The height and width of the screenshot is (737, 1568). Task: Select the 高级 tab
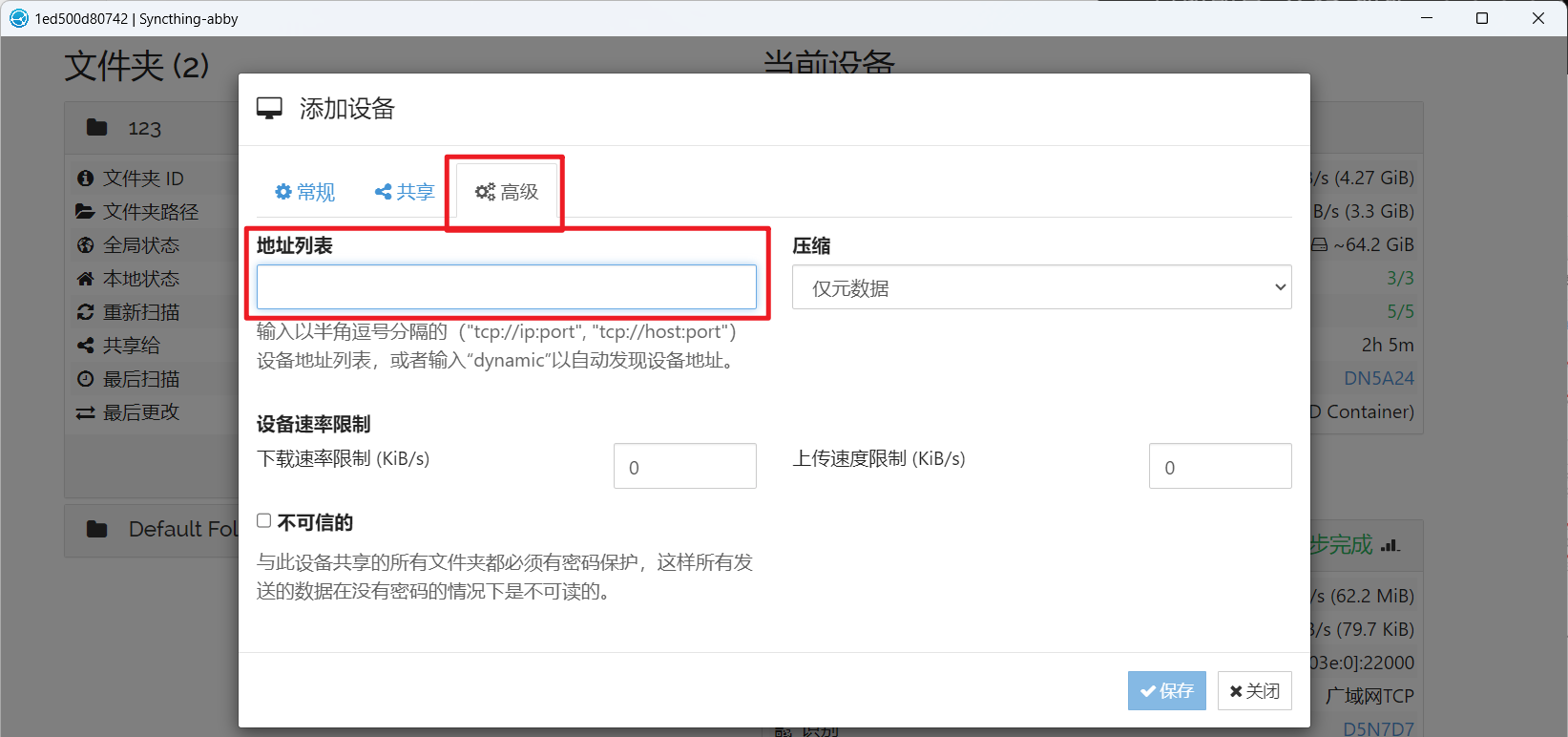[x=507, y=192]
